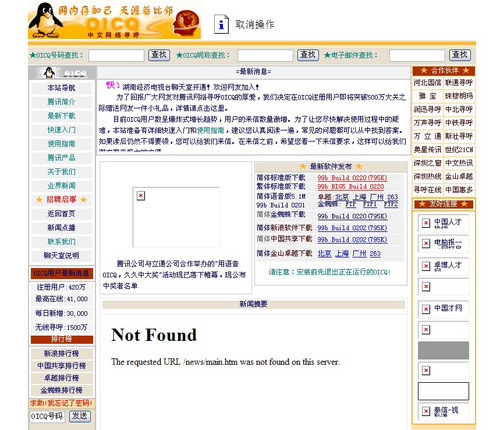500x430 pixels.
Task: Click 联系我们 in the left navigation
Action: tap(62, 242)
